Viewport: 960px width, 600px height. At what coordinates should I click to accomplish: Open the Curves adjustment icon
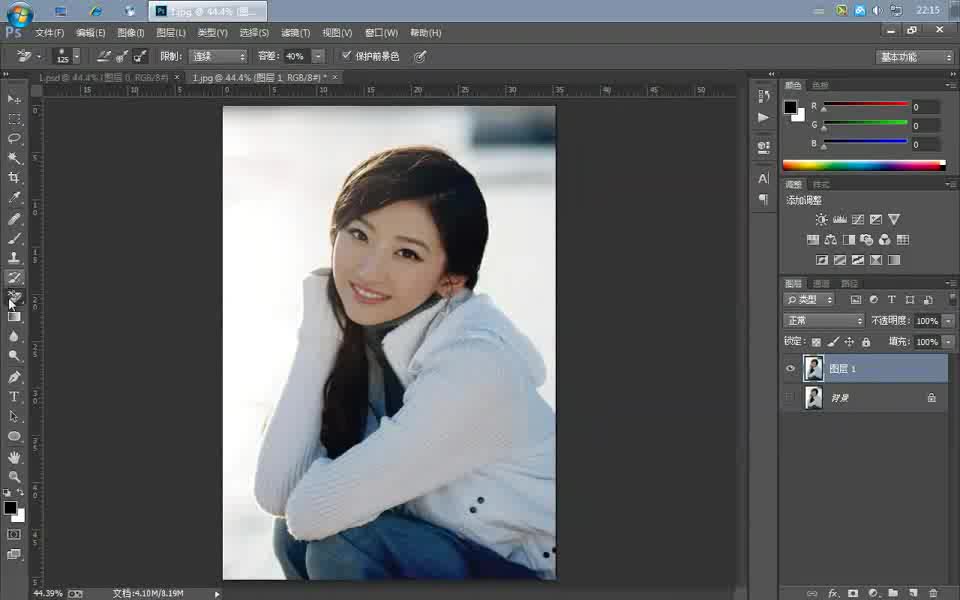click(x=858, y=219)
